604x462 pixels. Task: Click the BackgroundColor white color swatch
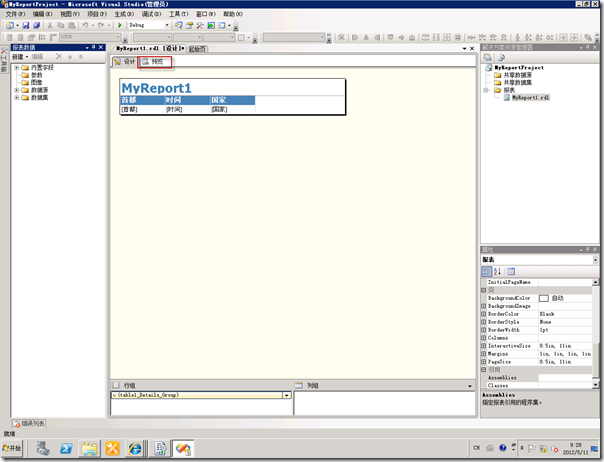[x=544, y=298]
